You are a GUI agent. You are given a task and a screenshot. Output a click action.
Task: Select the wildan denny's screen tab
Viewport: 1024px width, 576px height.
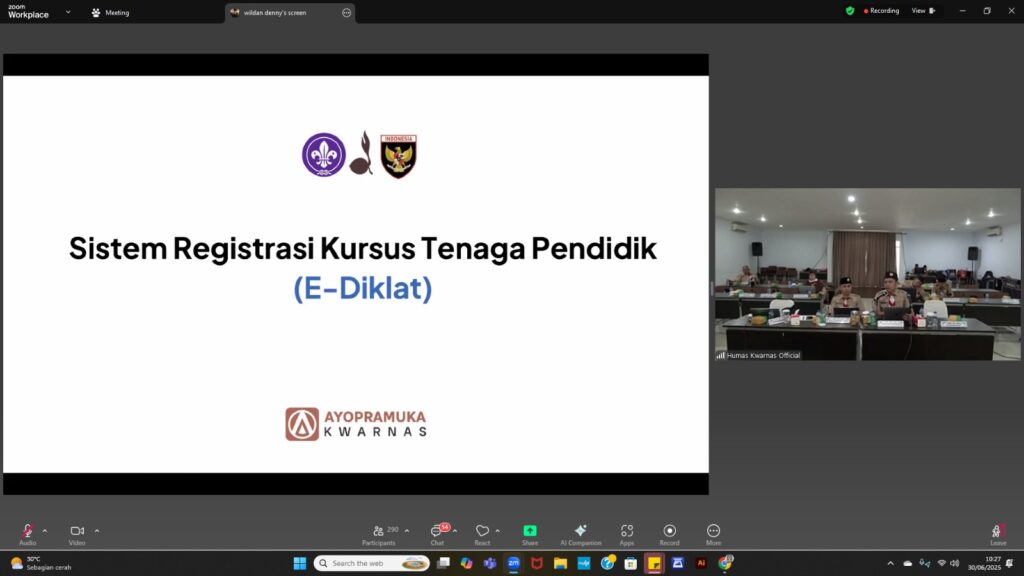coord(290,12)
